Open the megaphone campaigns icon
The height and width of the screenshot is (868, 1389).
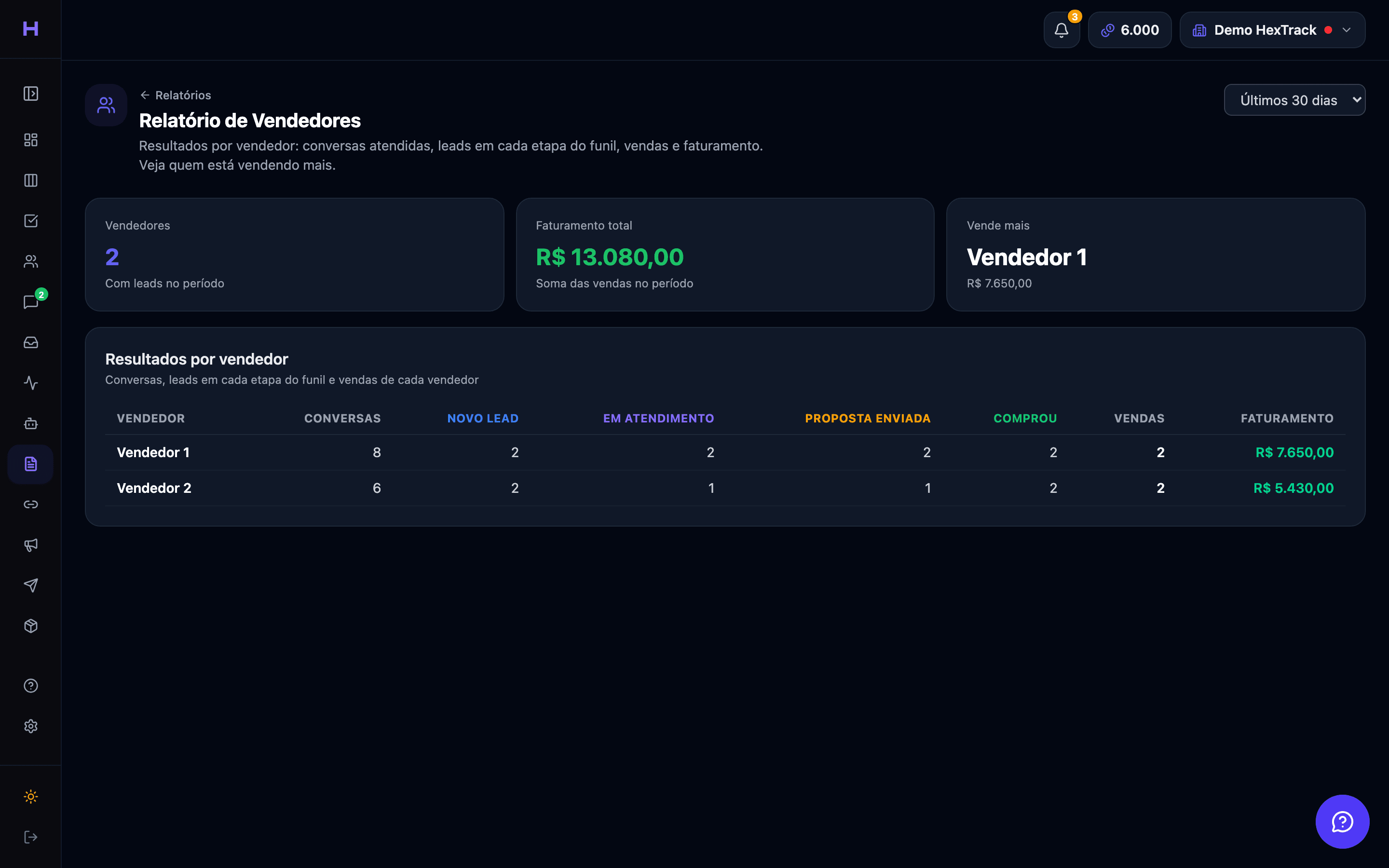30,545
